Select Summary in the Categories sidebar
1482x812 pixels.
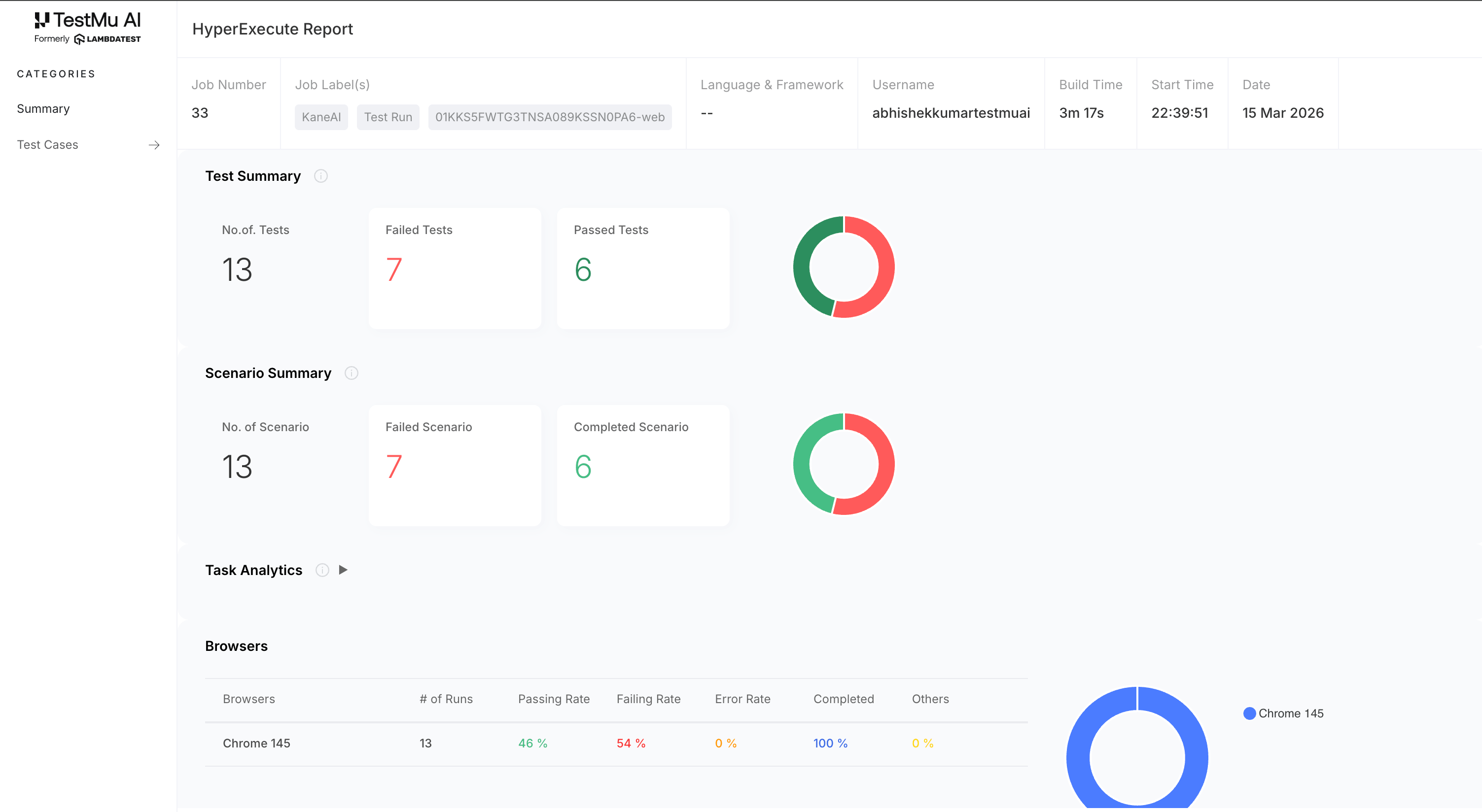click(43, 109)
